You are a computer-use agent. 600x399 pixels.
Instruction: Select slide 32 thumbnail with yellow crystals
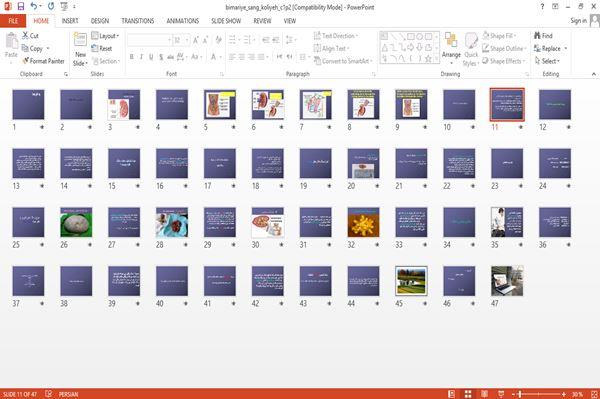pyautogui.click(x=363, y=222)
